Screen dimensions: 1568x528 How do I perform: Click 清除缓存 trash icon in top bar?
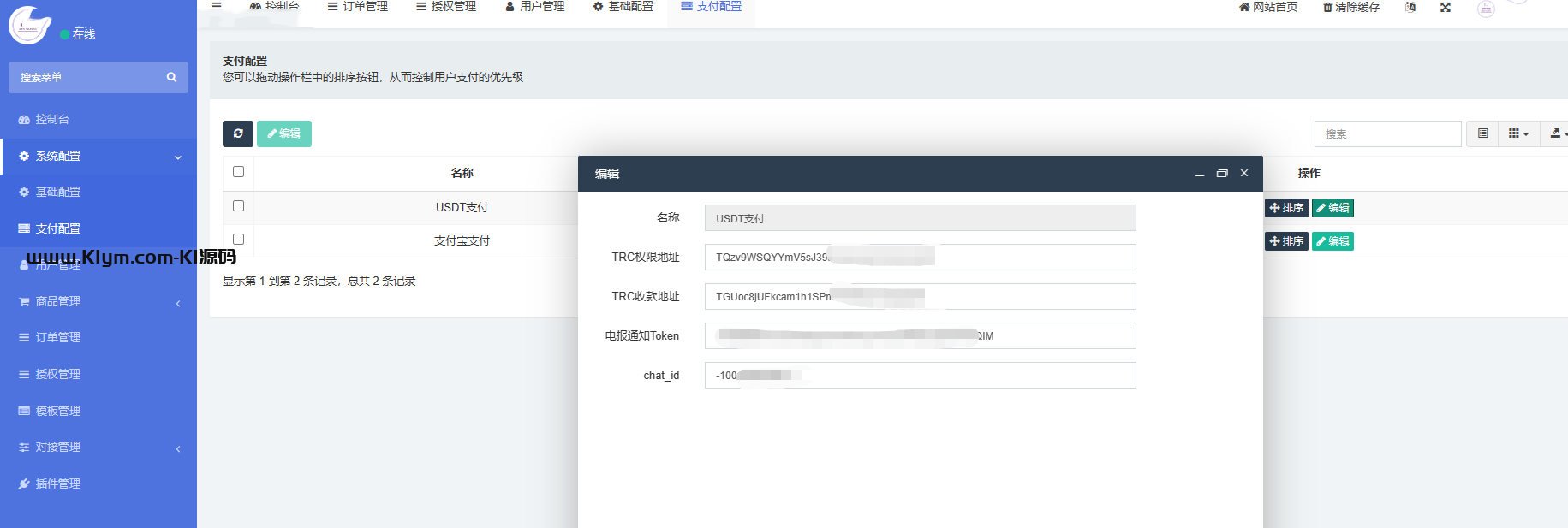click(x=1327, y=7)
